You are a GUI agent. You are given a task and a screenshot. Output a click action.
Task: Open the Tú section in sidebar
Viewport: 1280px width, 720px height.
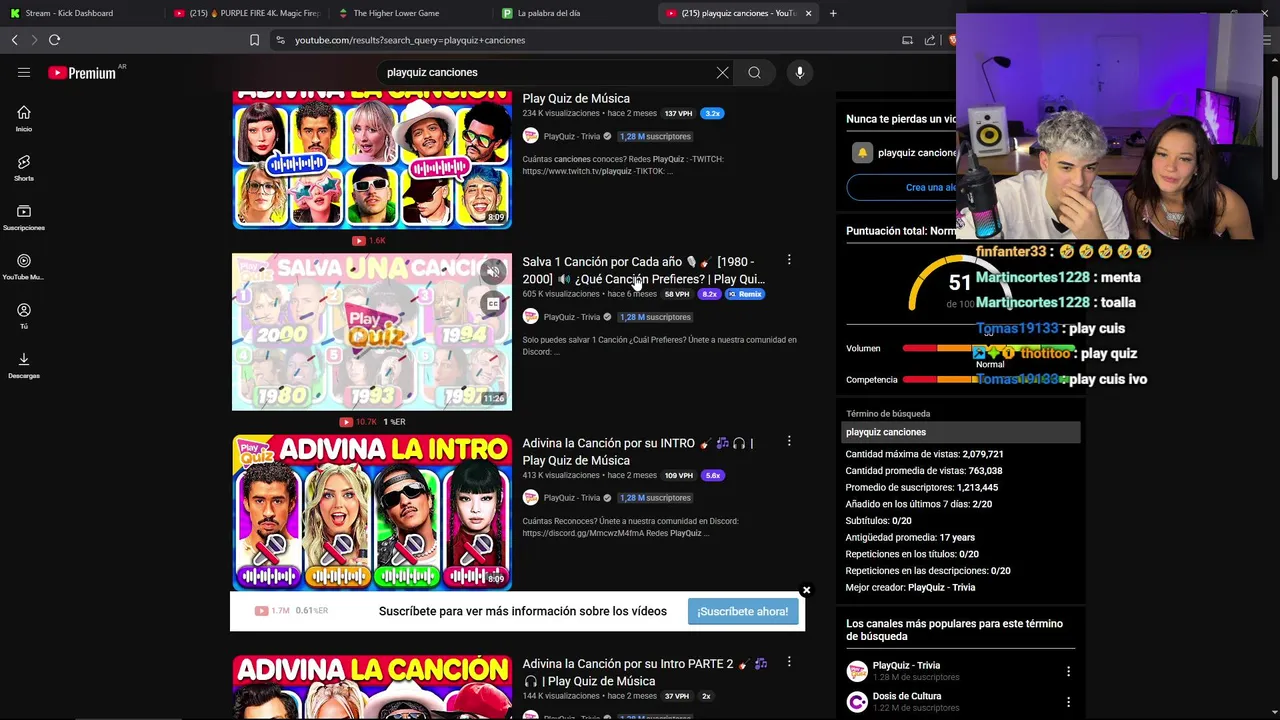[24, 316]
